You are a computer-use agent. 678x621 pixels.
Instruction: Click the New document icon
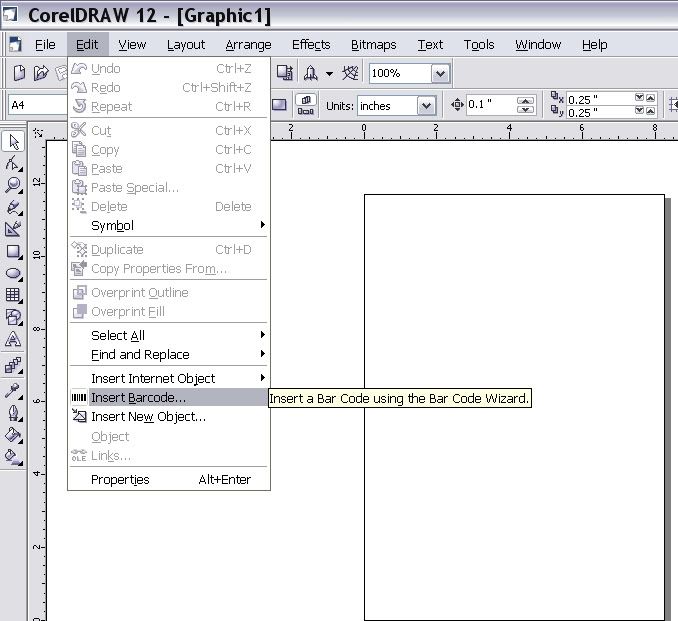pyautogui.click(x=19, y=73)
